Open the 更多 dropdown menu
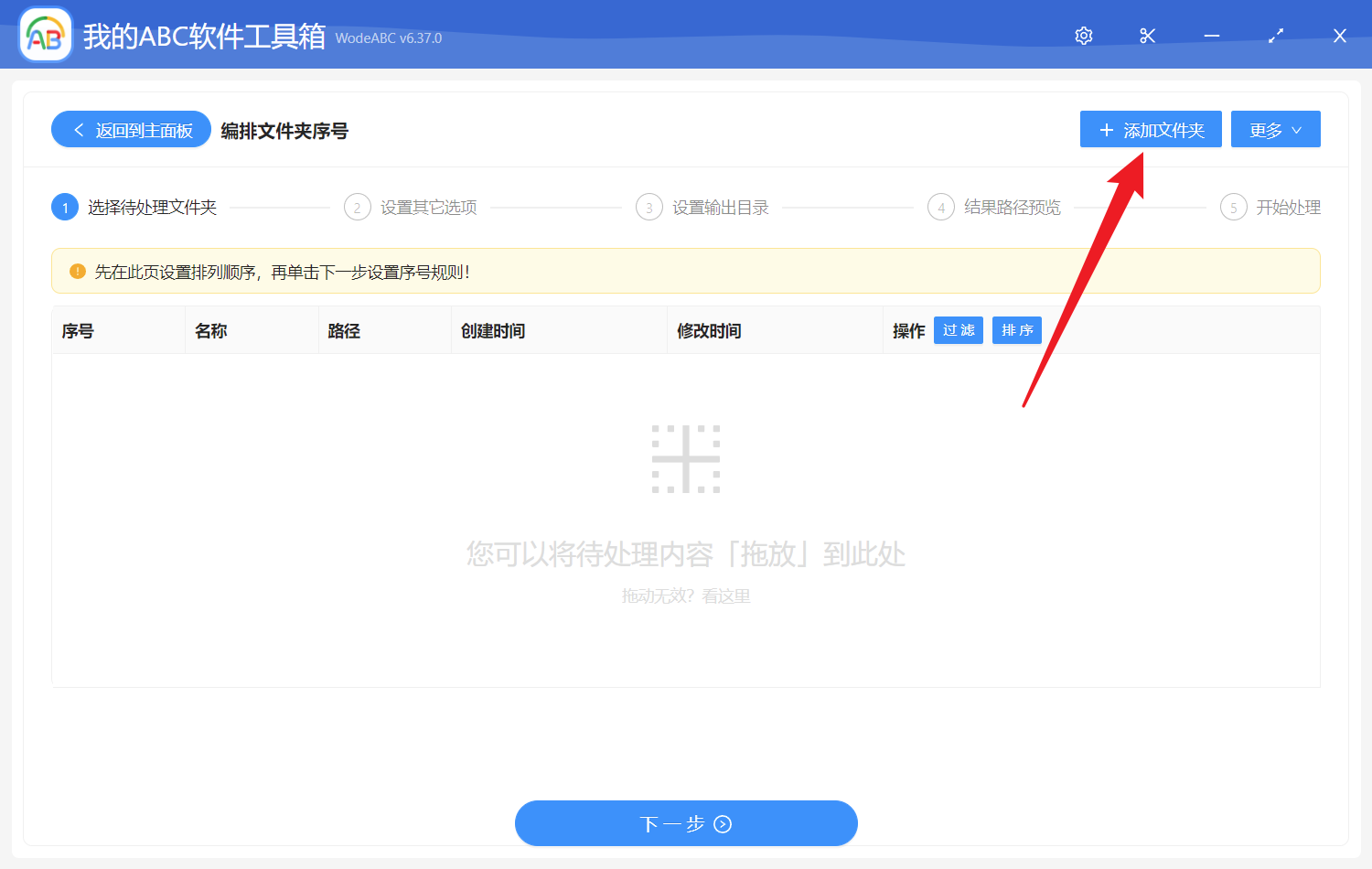Screen dimensions: 1372x869 [x=1275, y=129]
